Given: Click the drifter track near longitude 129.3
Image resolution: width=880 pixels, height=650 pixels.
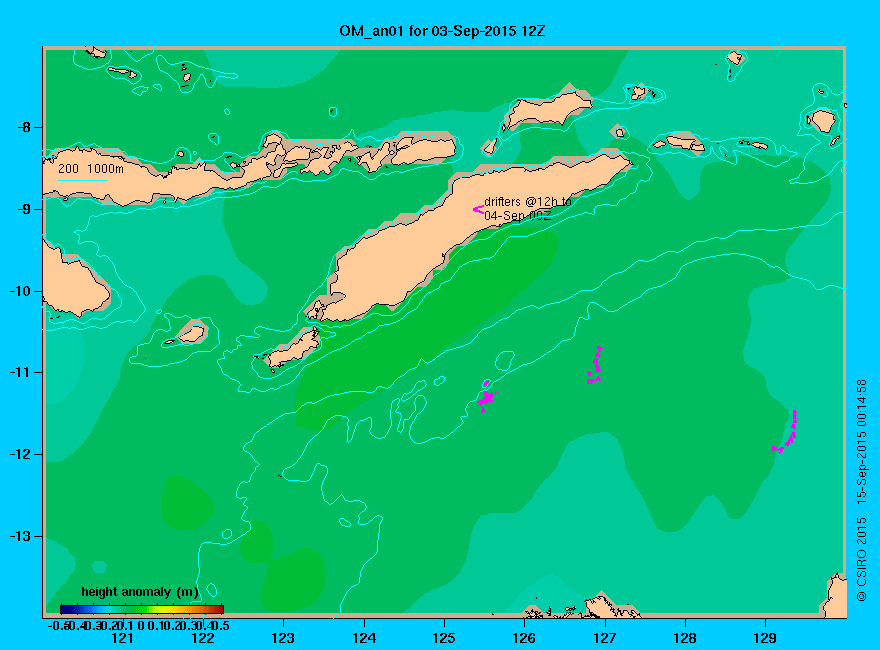Looking at the screenshot, I should click(x=785, y=431).
